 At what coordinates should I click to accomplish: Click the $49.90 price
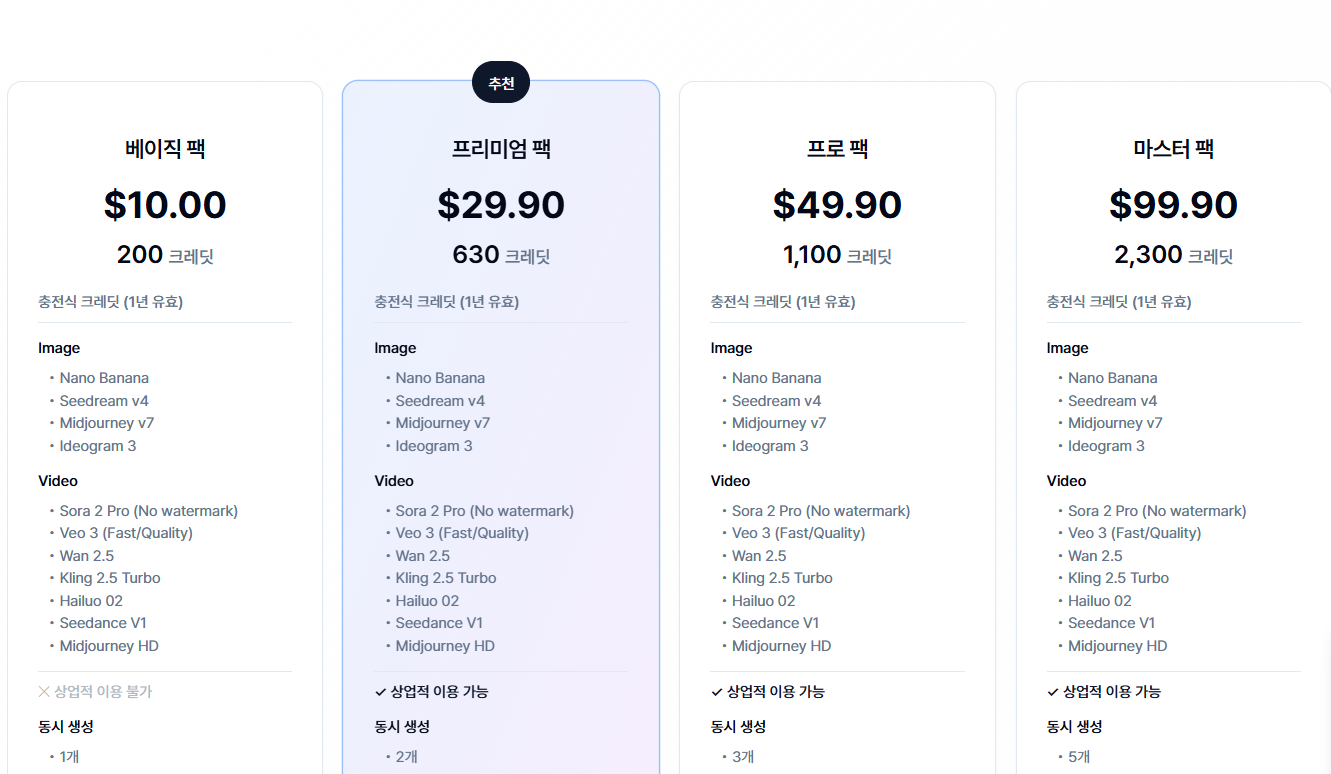(x=837, y=205)
